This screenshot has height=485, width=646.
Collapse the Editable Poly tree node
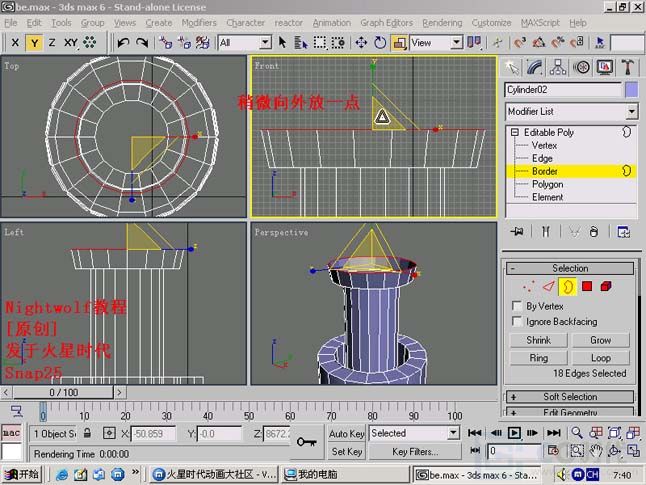pyautogui.click(x=515, y=132)
